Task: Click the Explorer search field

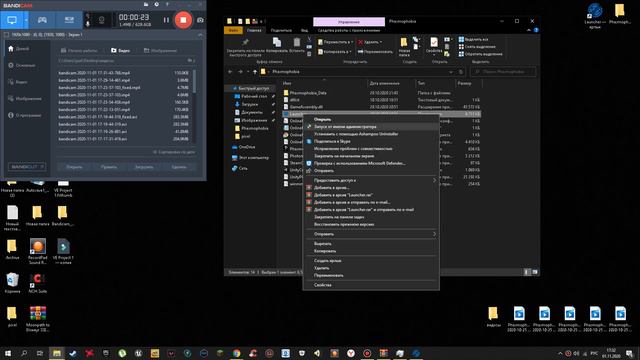Action: pyautogui.click(x=503, y=72)
